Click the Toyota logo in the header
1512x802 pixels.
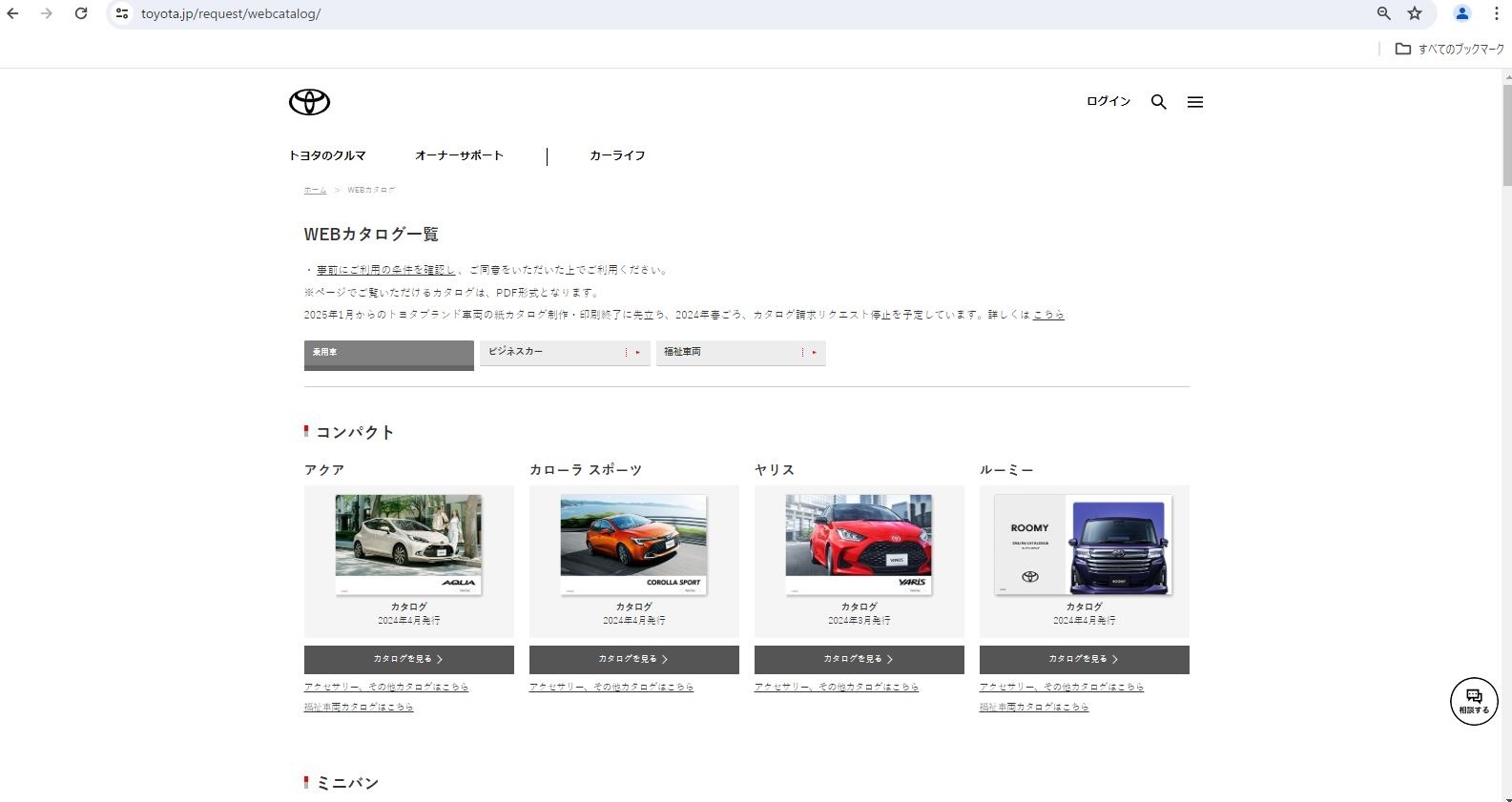click(309, 102)
